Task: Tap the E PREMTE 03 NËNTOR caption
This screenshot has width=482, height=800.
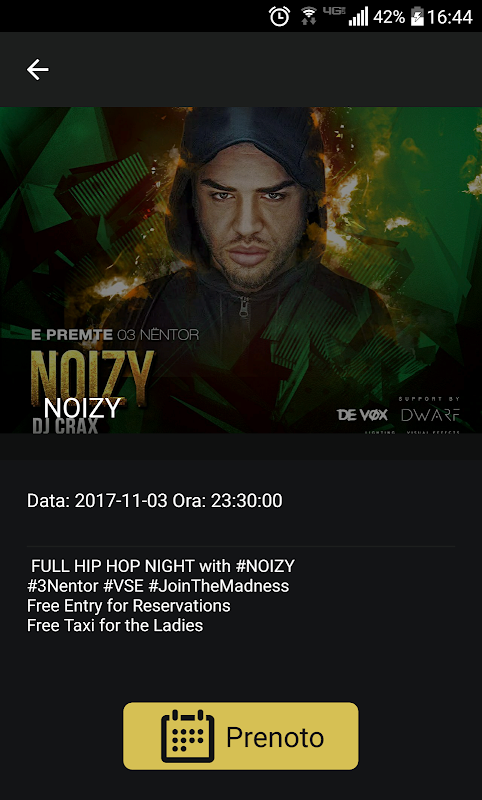Action: (x=115, y=335)
